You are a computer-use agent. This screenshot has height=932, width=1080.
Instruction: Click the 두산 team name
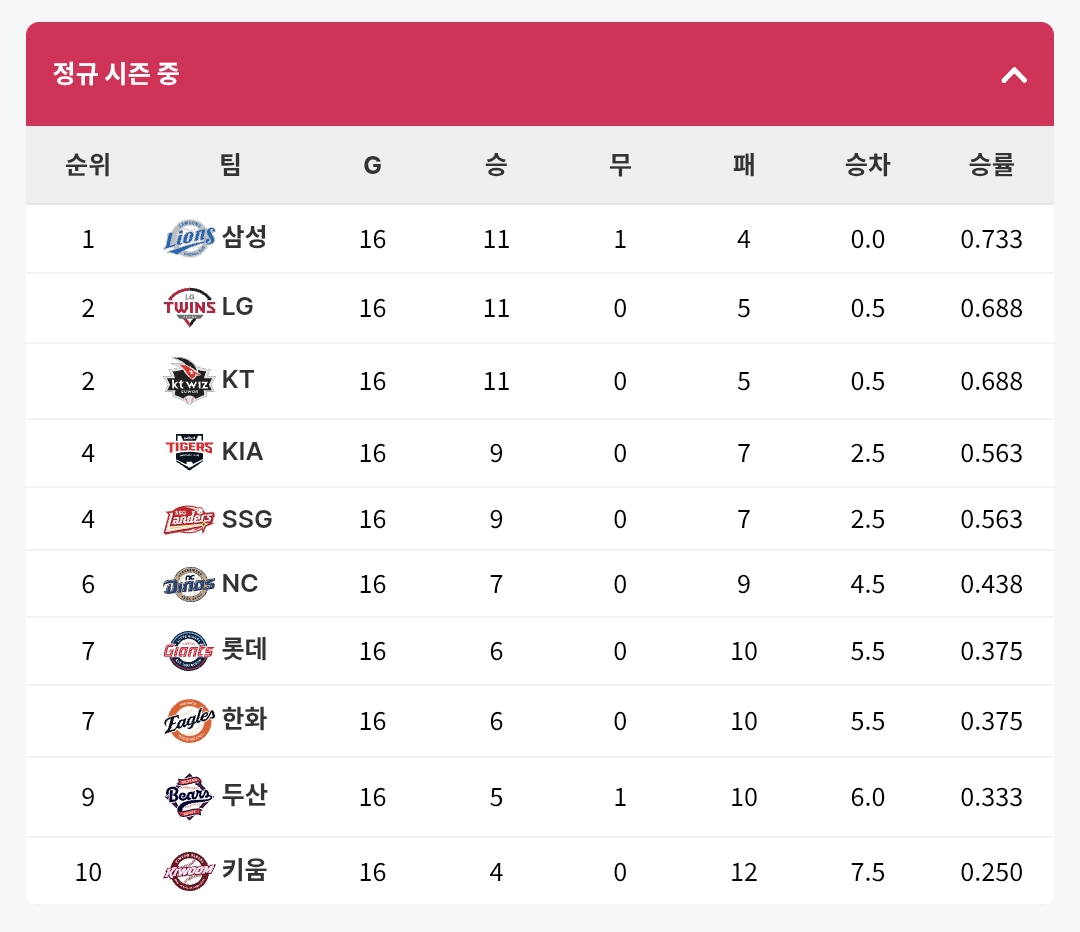245,795
